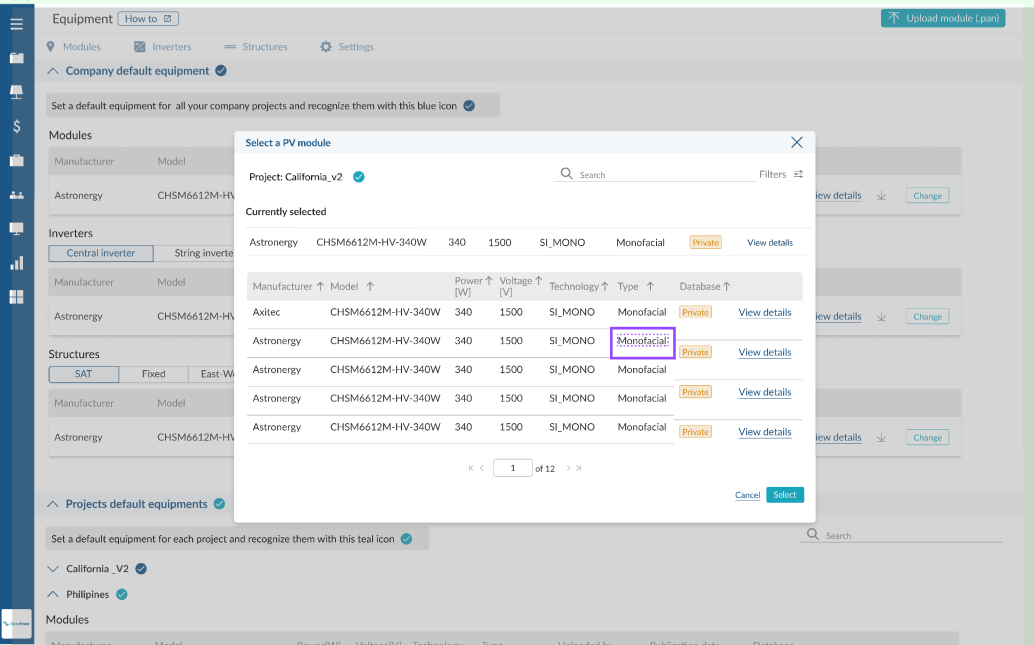Sort table by Power [W] arrow
The width and height of the screenshot is (1034, 645).
pyautogui.click(x=489, y=280)
